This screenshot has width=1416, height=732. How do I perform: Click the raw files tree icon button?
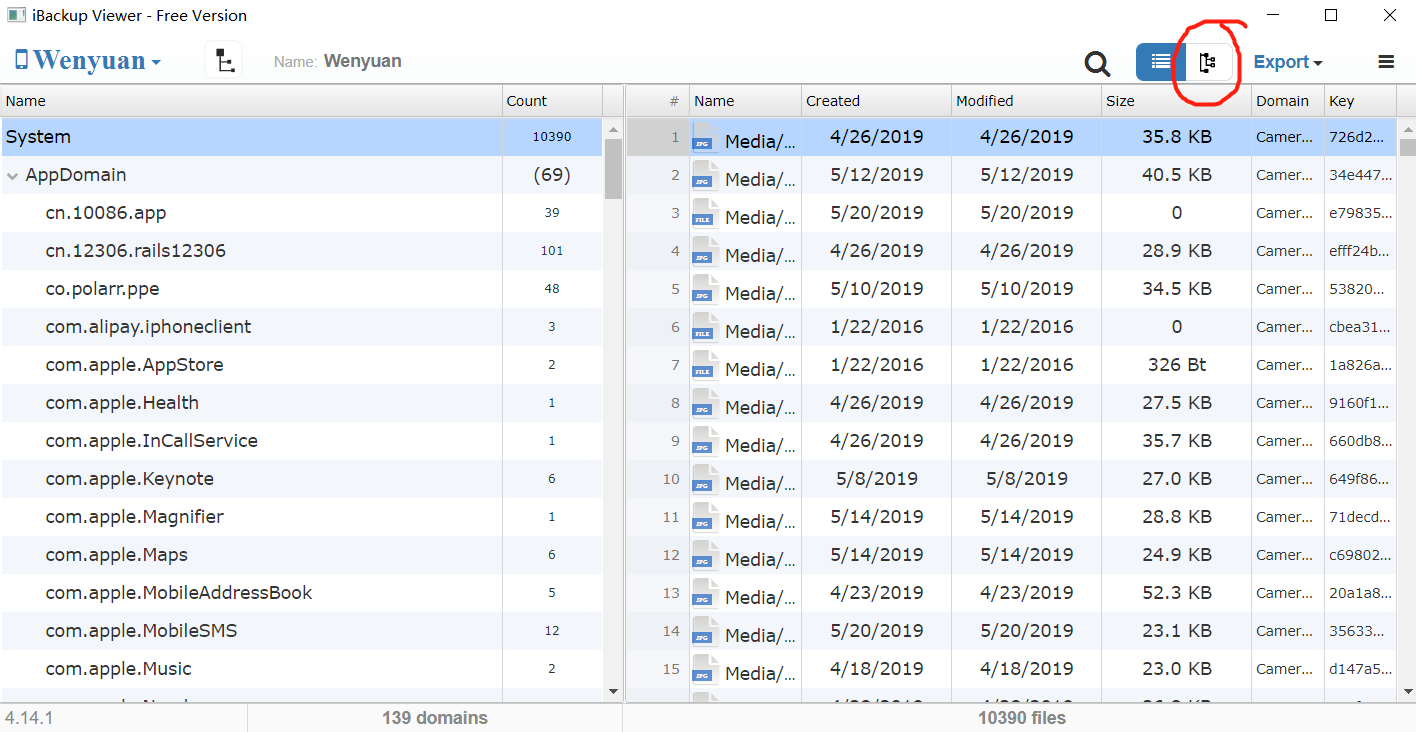(224, 61)
